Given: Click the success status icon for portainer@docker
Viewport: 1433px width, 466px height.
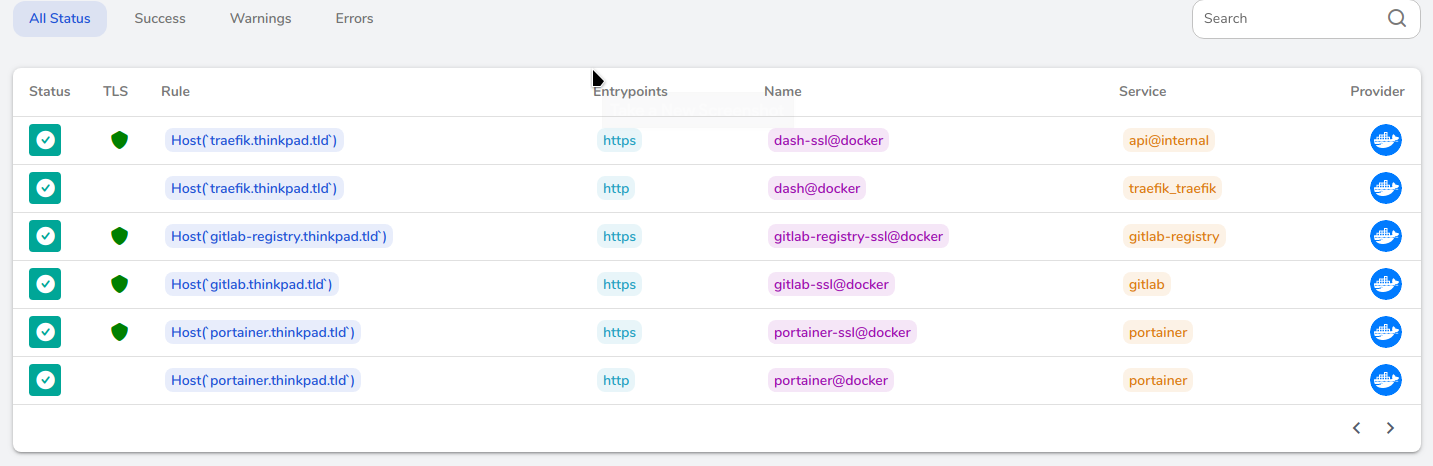Looking at the screenshot, I should point(45,380).
